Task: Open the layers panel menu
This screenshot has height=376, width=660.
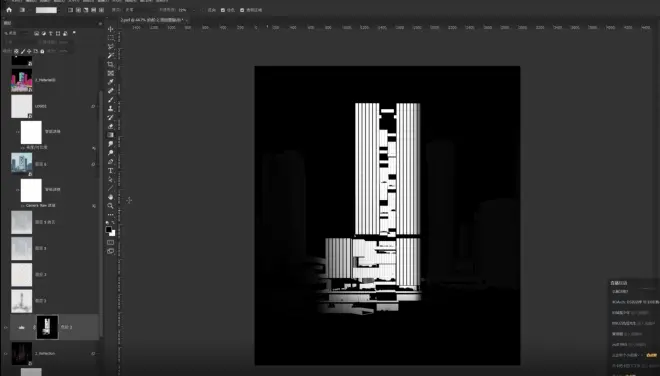Action: coord(100,24)
